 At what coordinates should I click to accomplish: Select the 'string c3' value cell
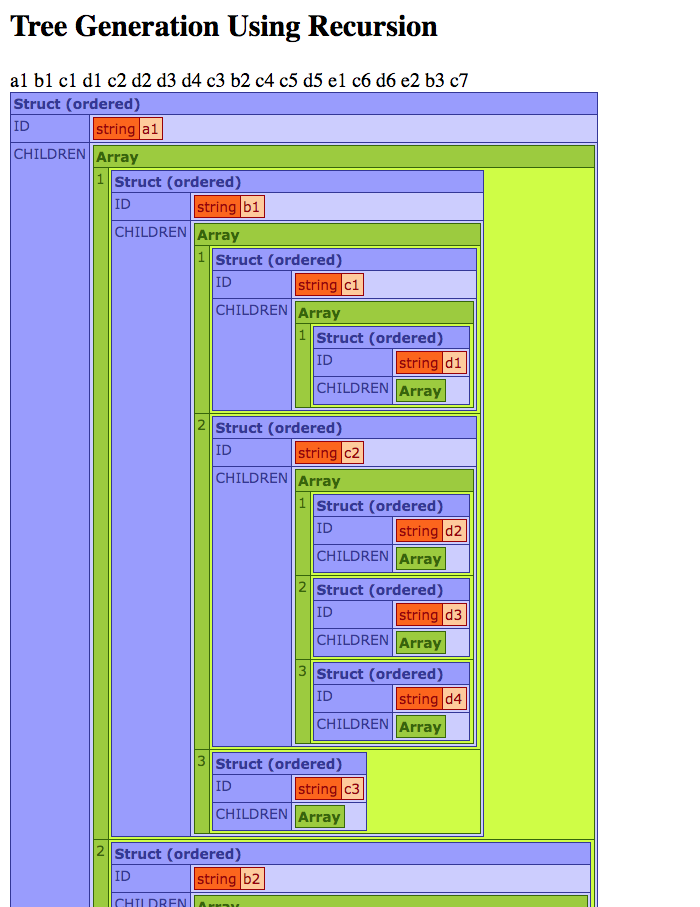click(x=329, y=788)
